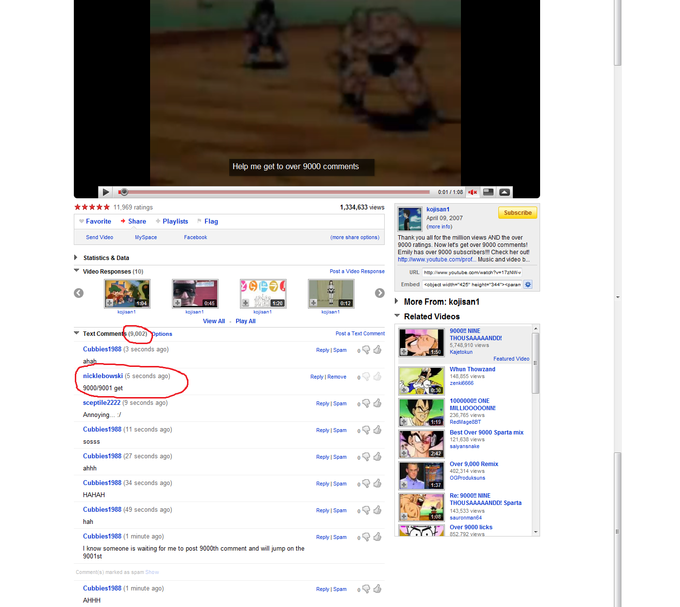This screenshot has height=607, width=680.
Task: Reply to nicklebowski's comment
Action: click(x=317, y=377)
